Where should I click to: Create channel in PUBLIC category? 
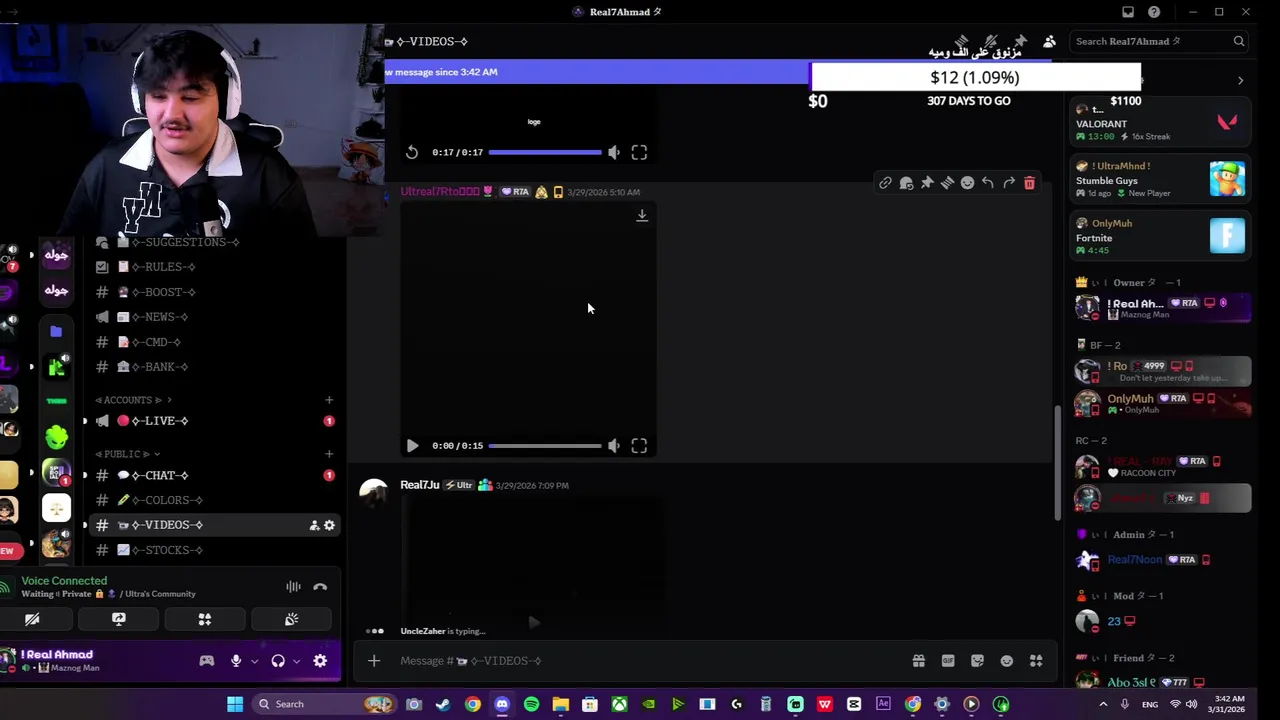click(329, 454)
